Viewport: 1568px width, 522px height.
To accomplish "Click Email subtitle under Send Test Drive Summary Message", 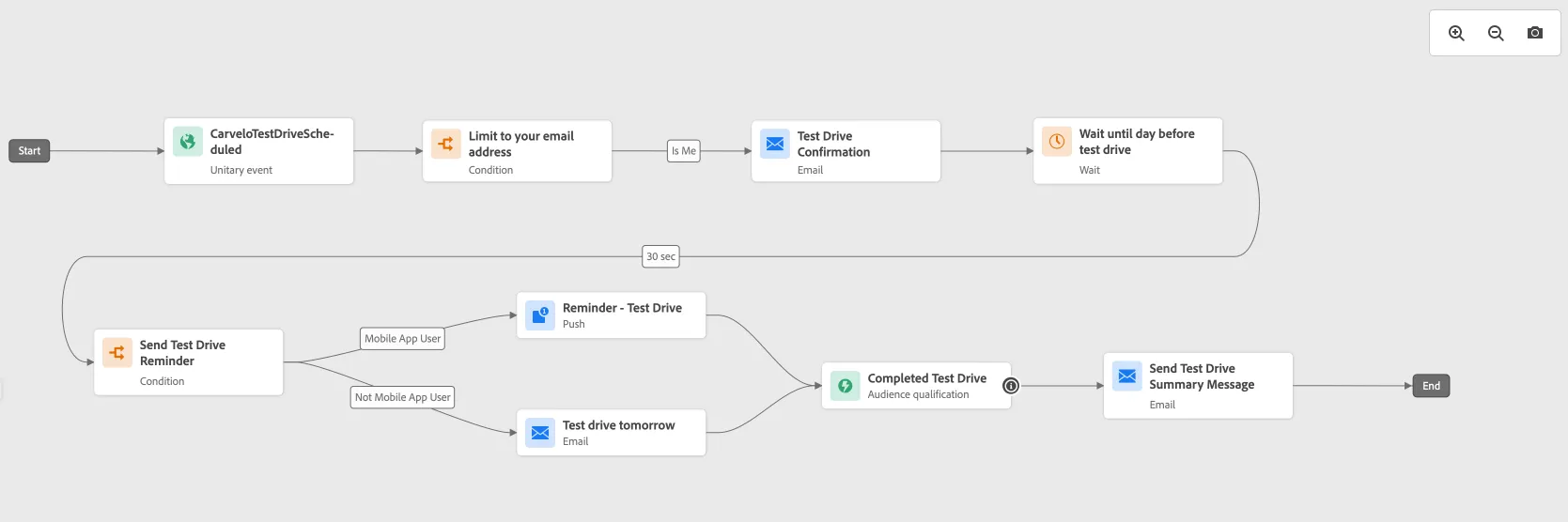I will pos(1162,405).
